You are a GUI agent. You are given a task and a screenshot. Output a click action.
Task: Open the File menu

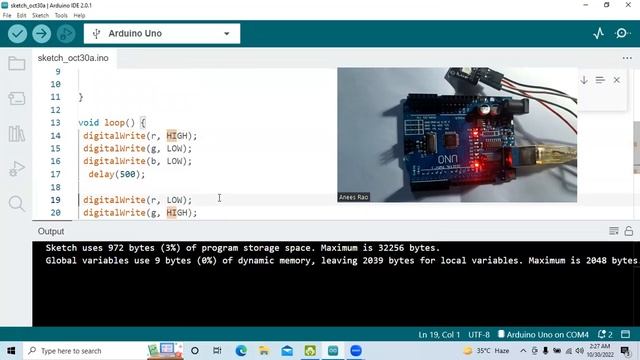click(x=7, y=16)
